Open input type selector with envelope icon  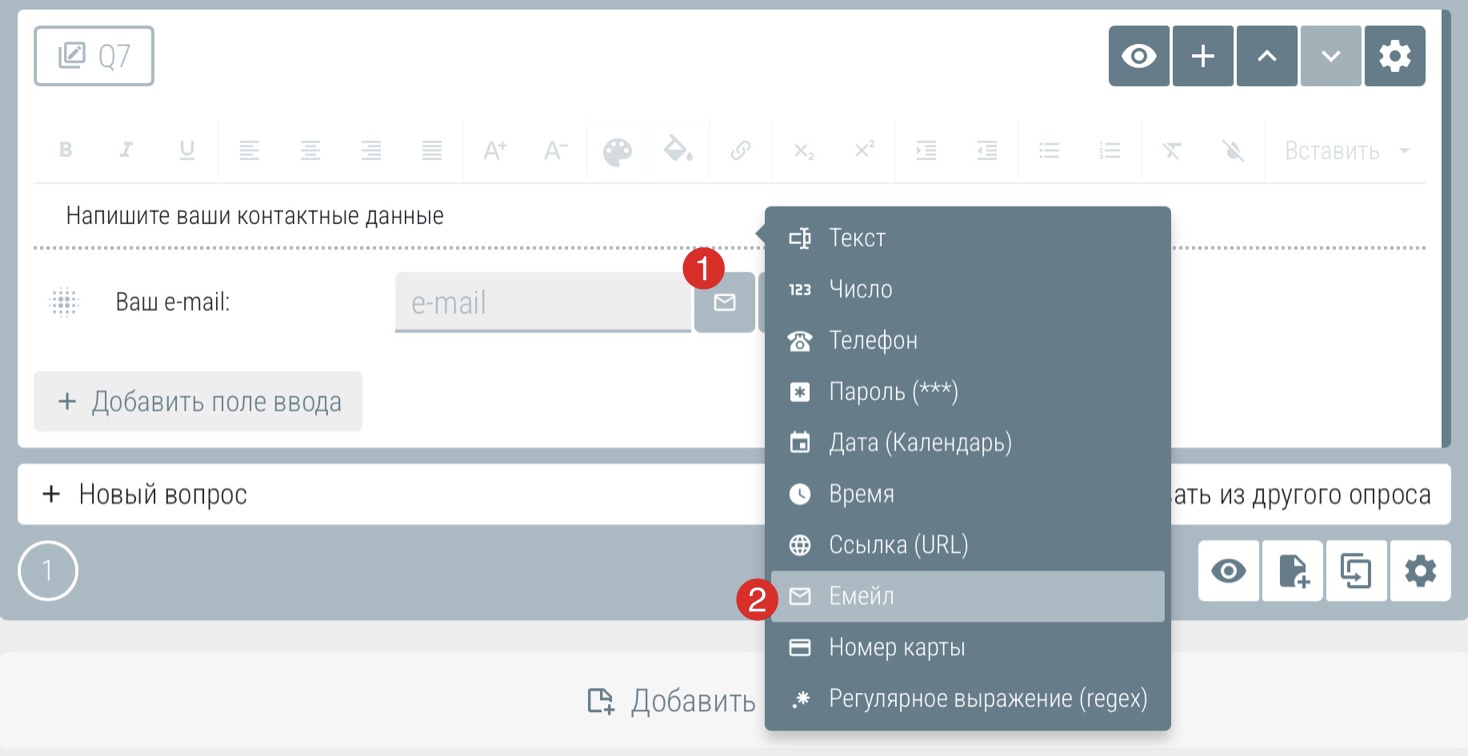point(724,302)
